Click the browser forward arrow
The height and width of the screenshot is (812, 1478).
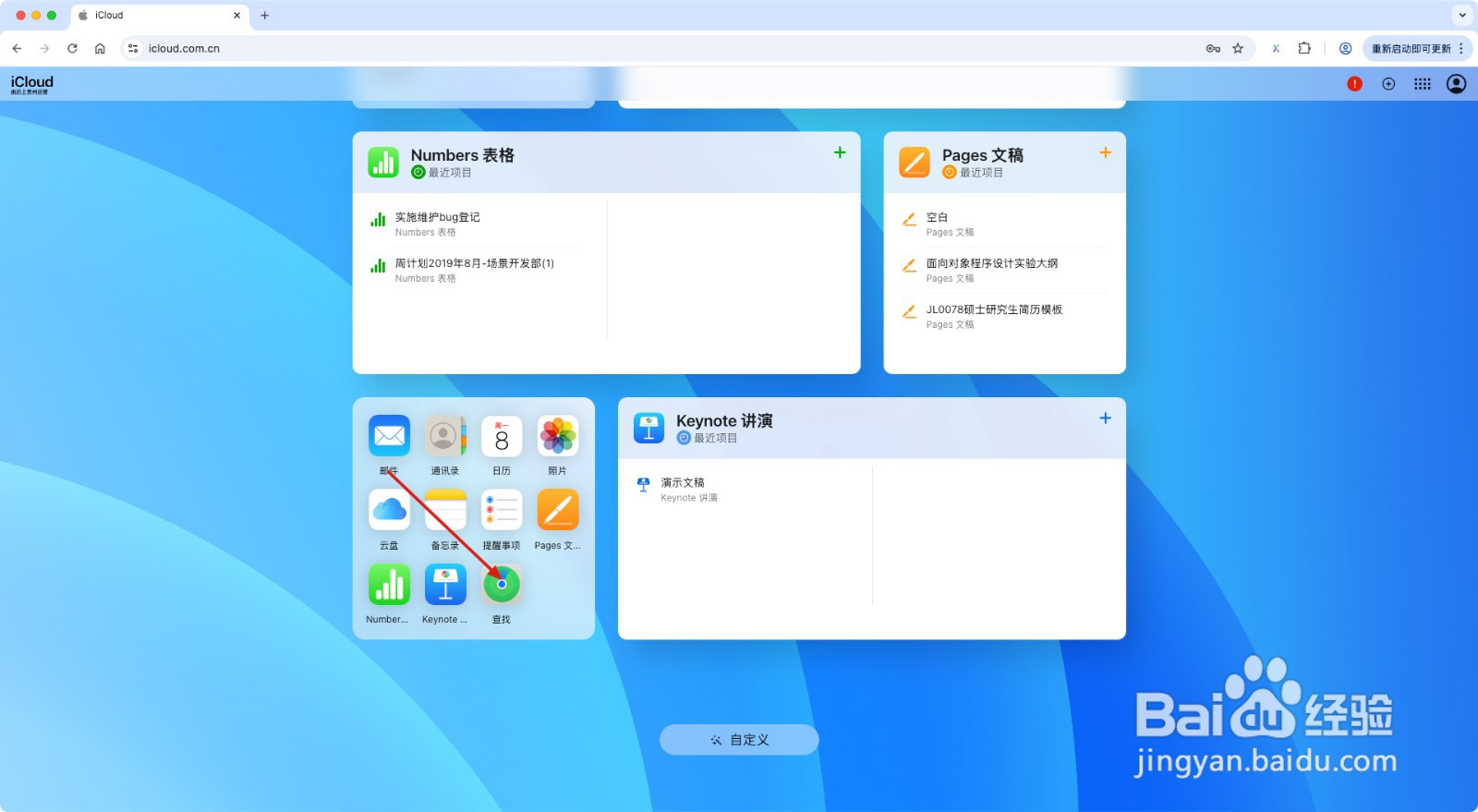point(44,48)
